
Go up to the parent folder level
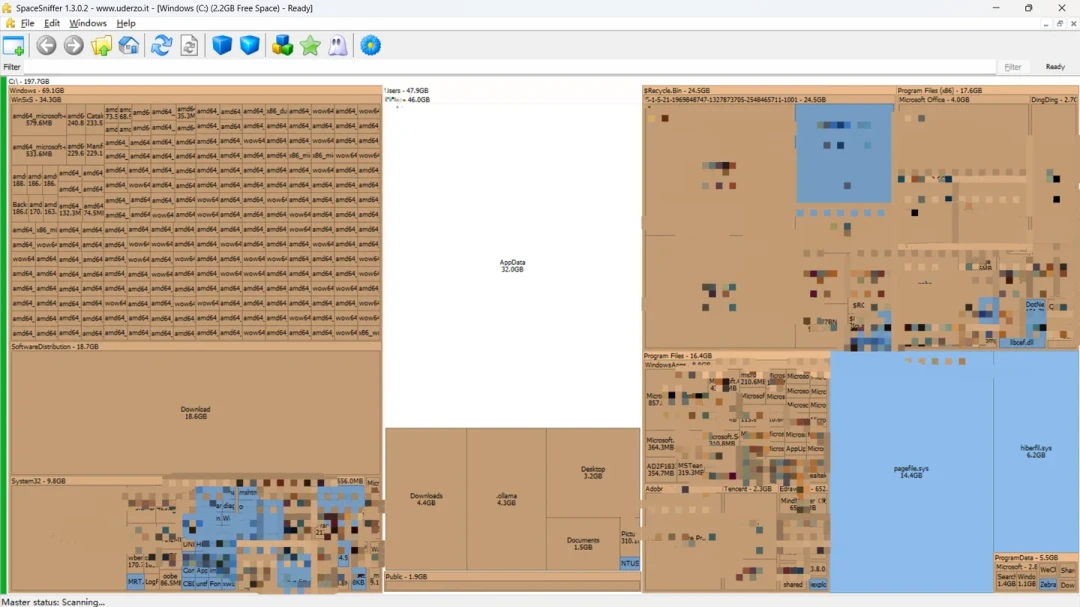tap(101, 46)
